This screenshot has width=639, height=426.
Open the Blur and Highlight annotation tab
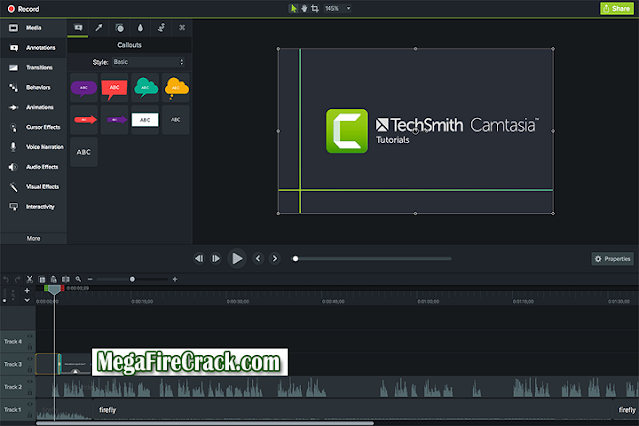click(140, 28)
